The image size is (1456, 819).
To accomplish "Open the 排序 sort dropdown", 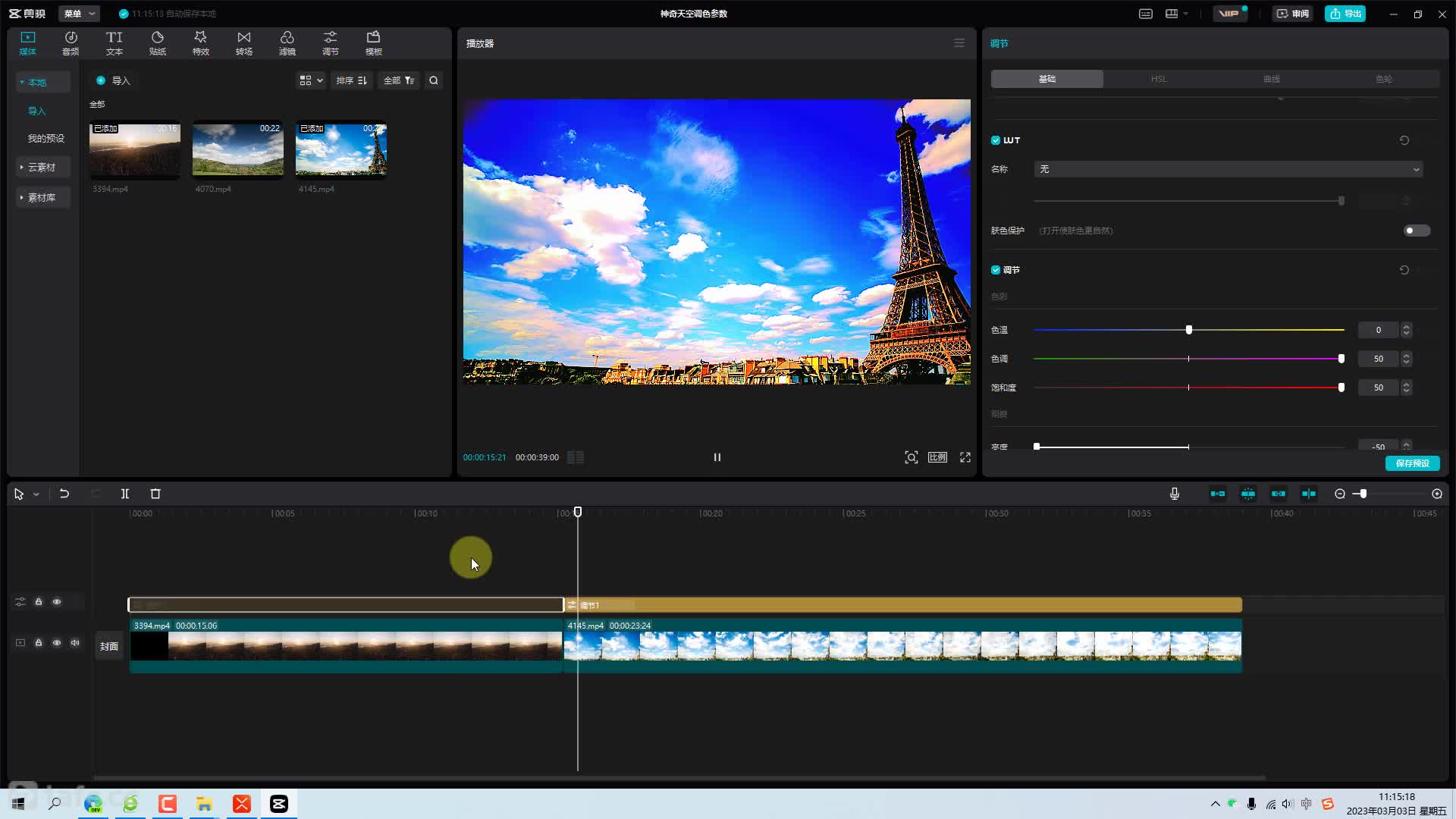I will tap(351, 80).
